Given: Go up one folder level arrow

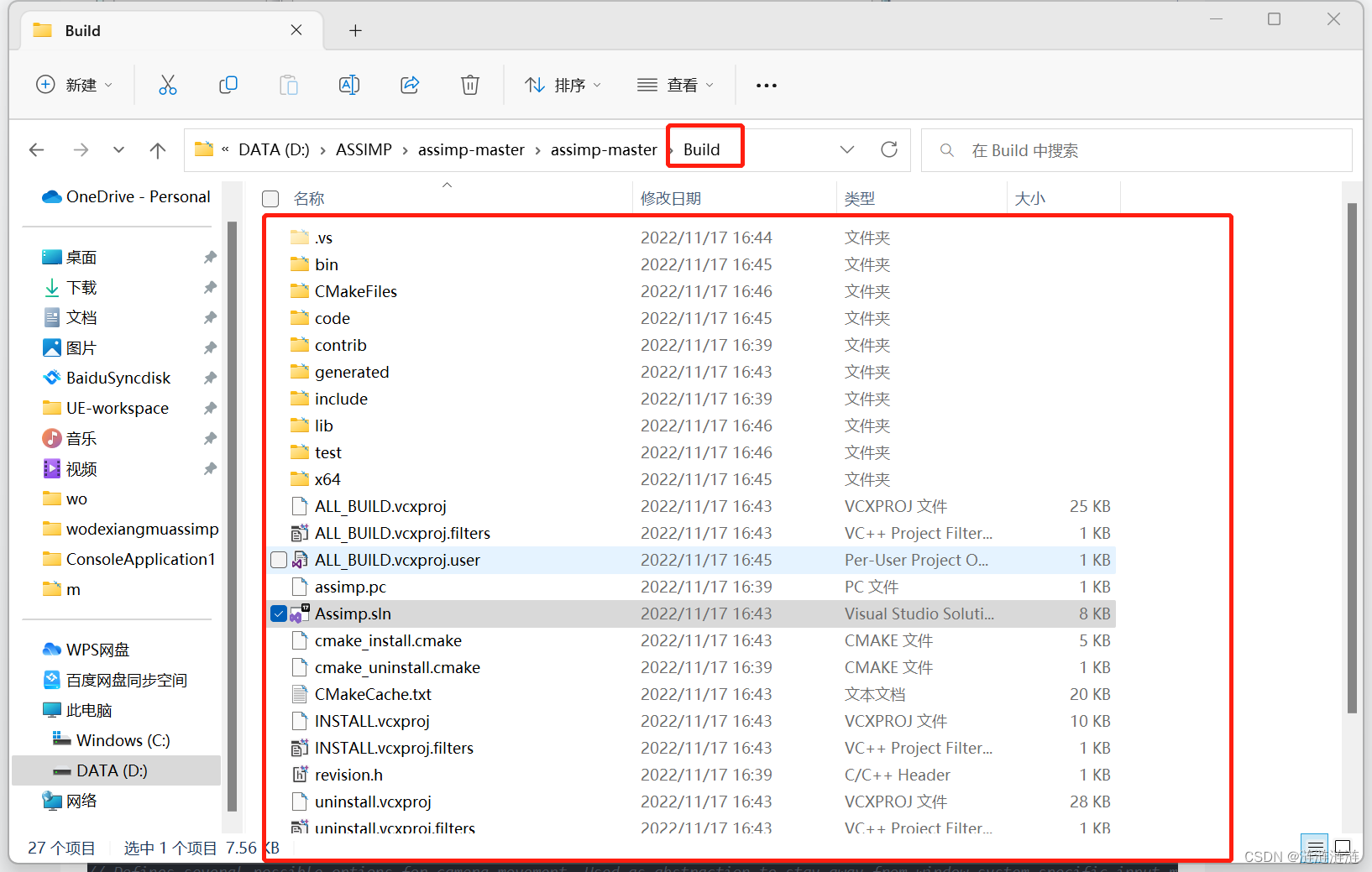Looking at the screenshot, I should pos(158,150).
